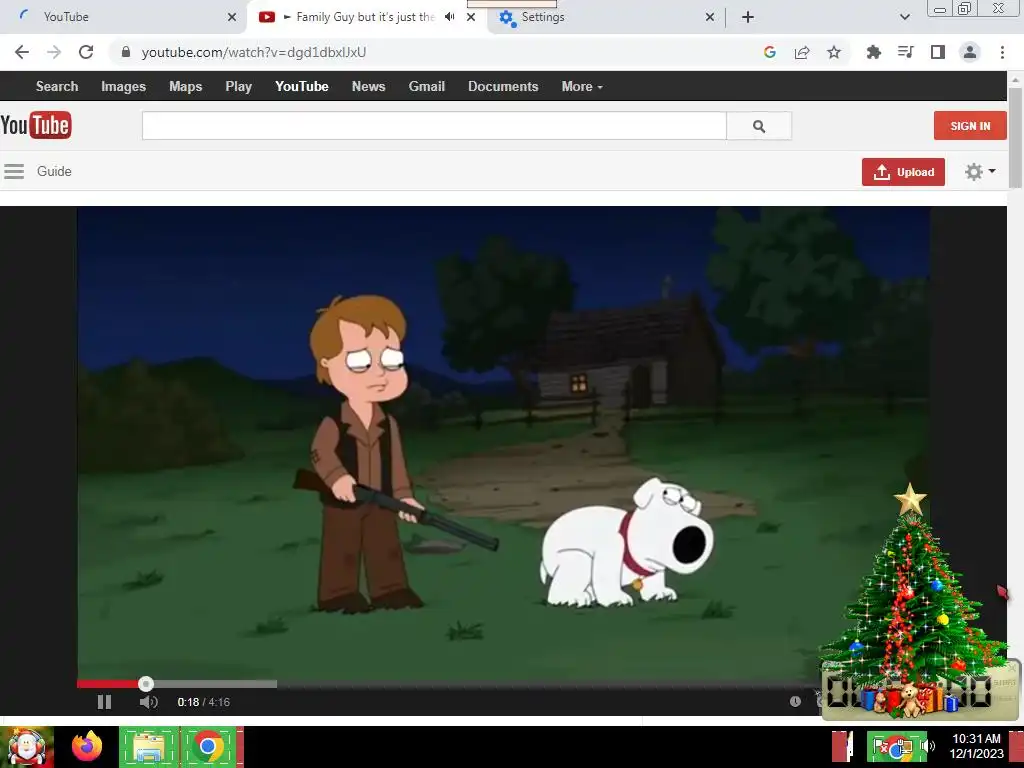This screenshot has height=768, width=1024.
Task: Switch to the Settings tab
Action: pyautogui.click(x=605, y=17)
